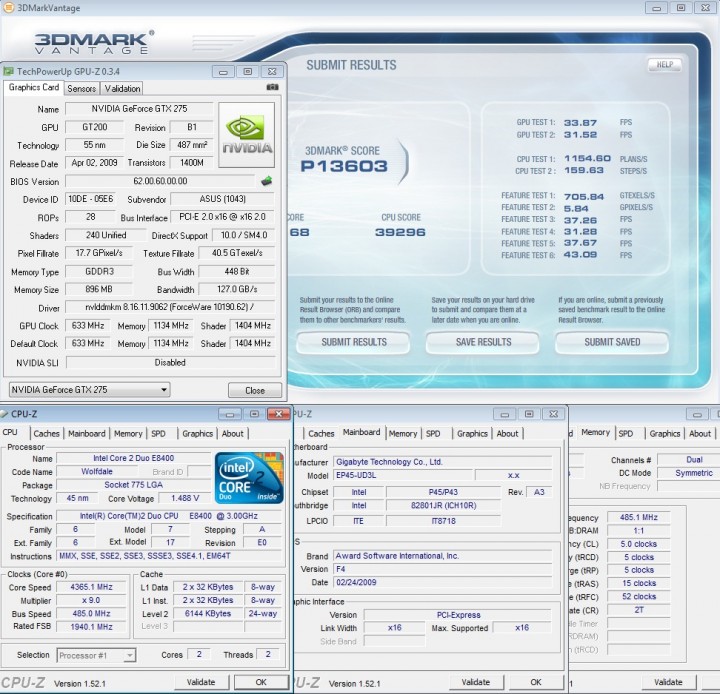Minimize the GPU-Z window

(223, 72)
